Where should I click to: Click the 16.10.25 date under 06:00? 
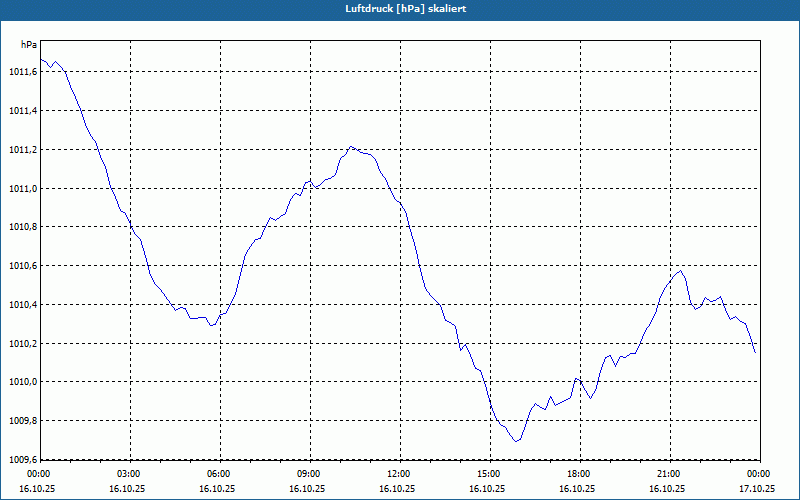[217, 488]
